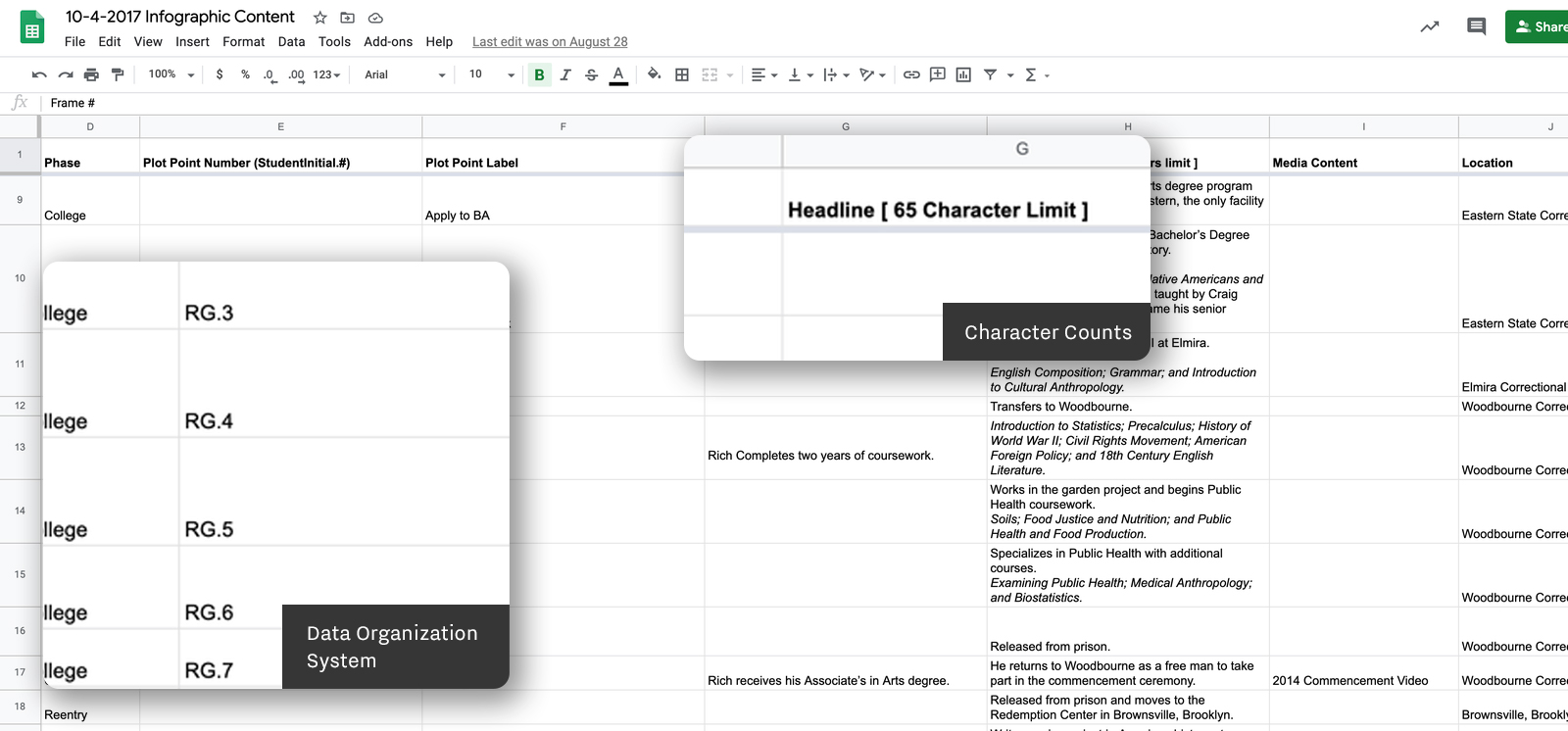Select row 13 header
The height and width of the screenshot is (731, 1568).
point(20,447)
